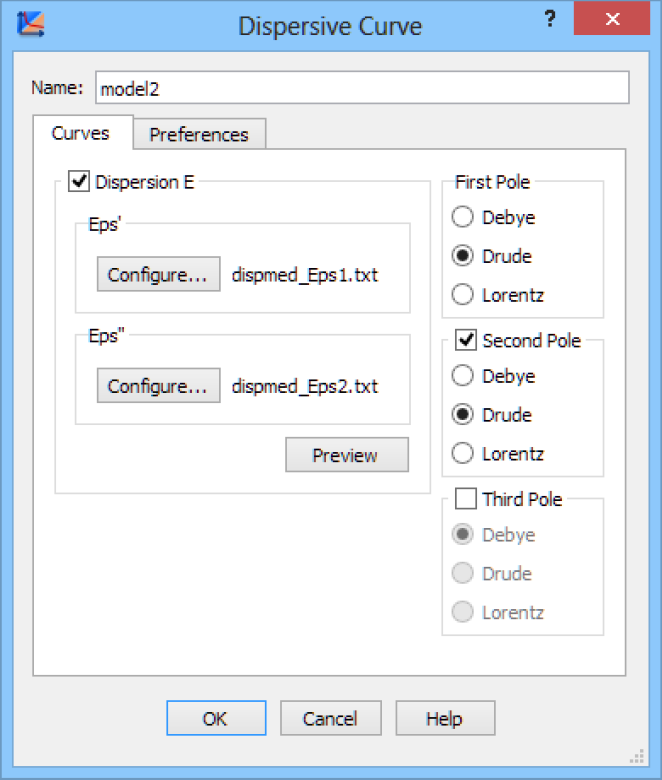Click the Cancel button

point(330,718)
